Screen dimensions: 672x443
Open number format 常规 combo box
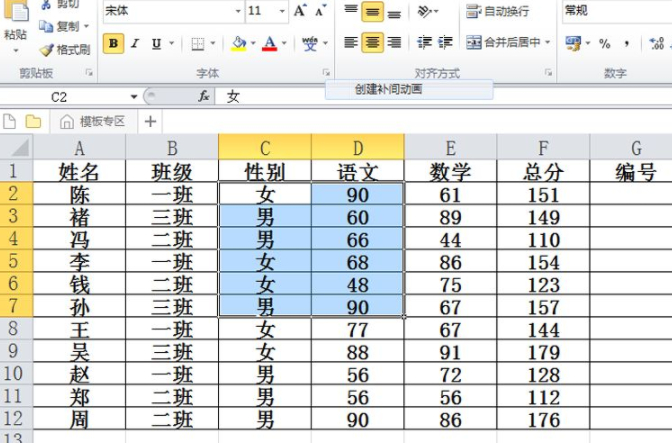point(616,10)
